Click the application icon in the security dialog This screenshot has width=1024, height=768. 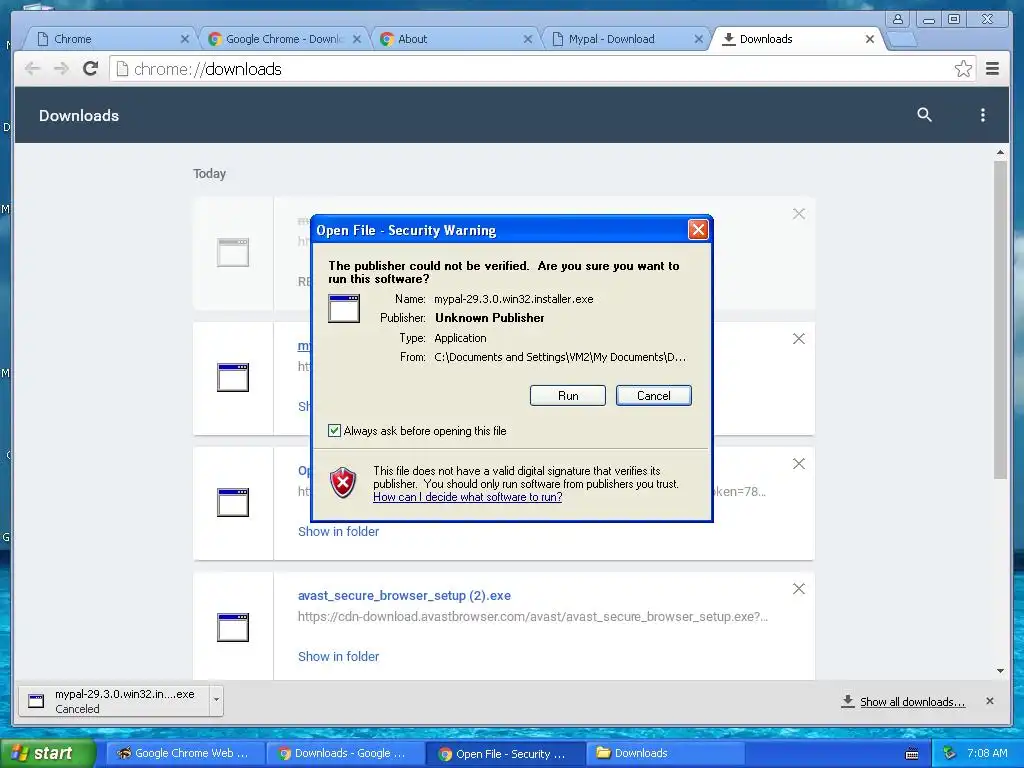pyautogui.click(x=344, y=308)
